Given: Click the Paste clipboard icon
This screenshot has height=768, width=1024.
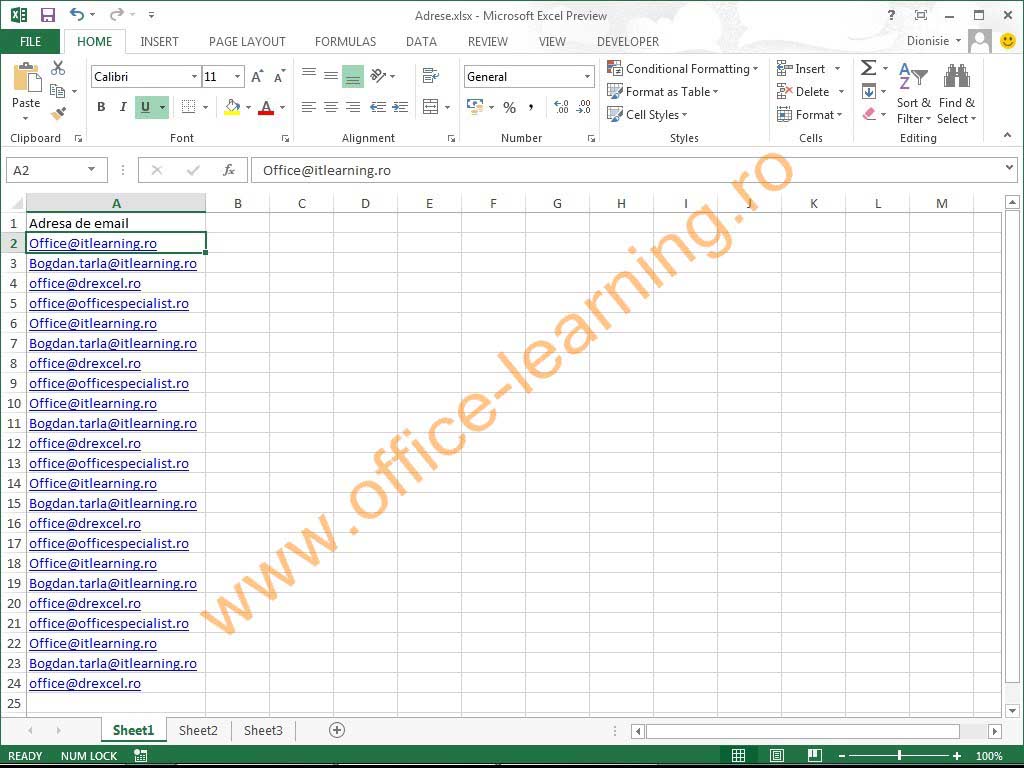Looking at the screenshot, I should pos(26,78).
